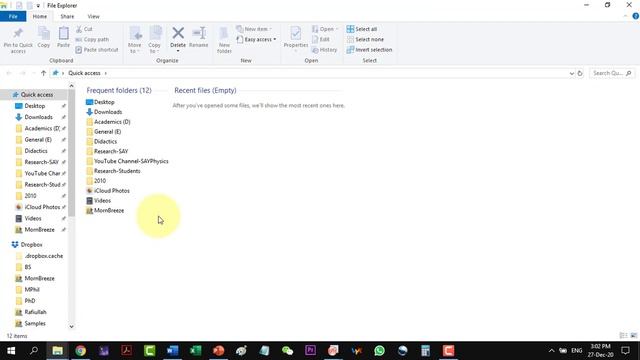Click Copy path in Clipboard group

pos(92,39)
